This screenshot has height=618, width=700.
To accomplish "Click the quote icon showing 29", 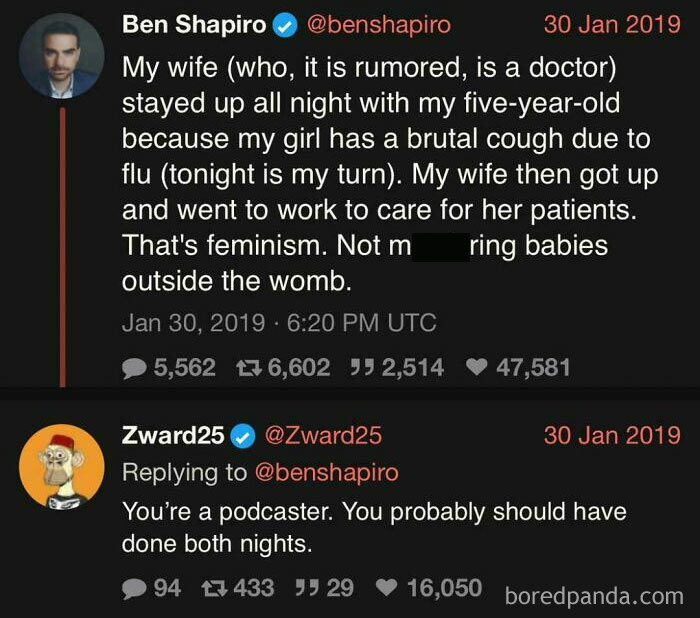I will pos(306,586).
